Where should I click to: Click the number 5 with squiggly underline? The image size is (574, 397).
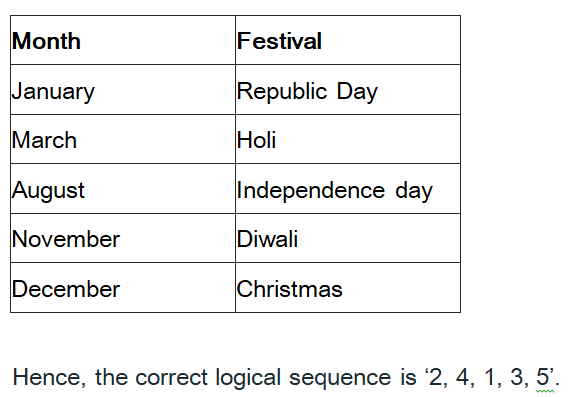[x=543, y=377]
